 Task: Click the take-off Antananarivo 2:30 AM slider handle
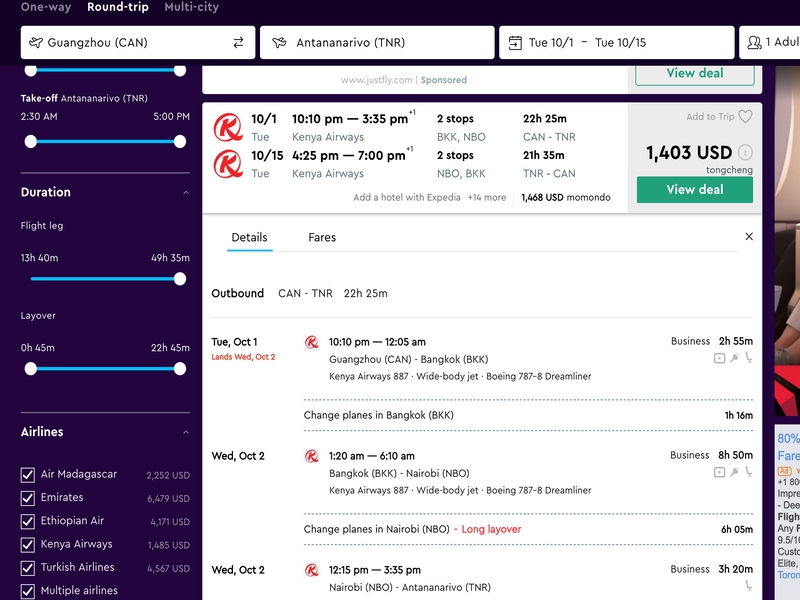(31, 141)
